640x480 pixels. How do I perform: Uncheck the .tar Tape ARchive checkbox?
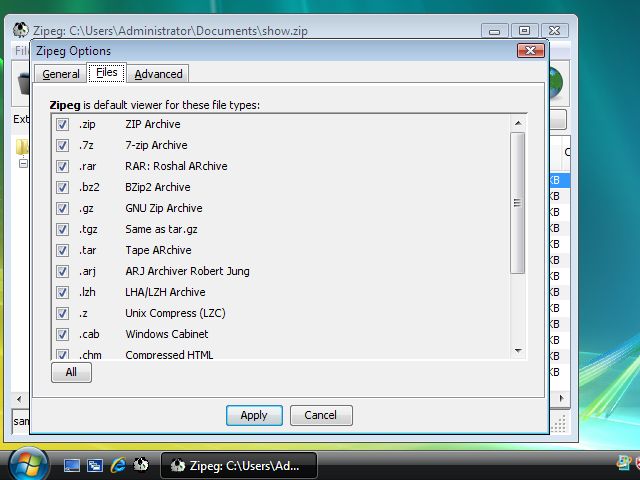point(62,250)
